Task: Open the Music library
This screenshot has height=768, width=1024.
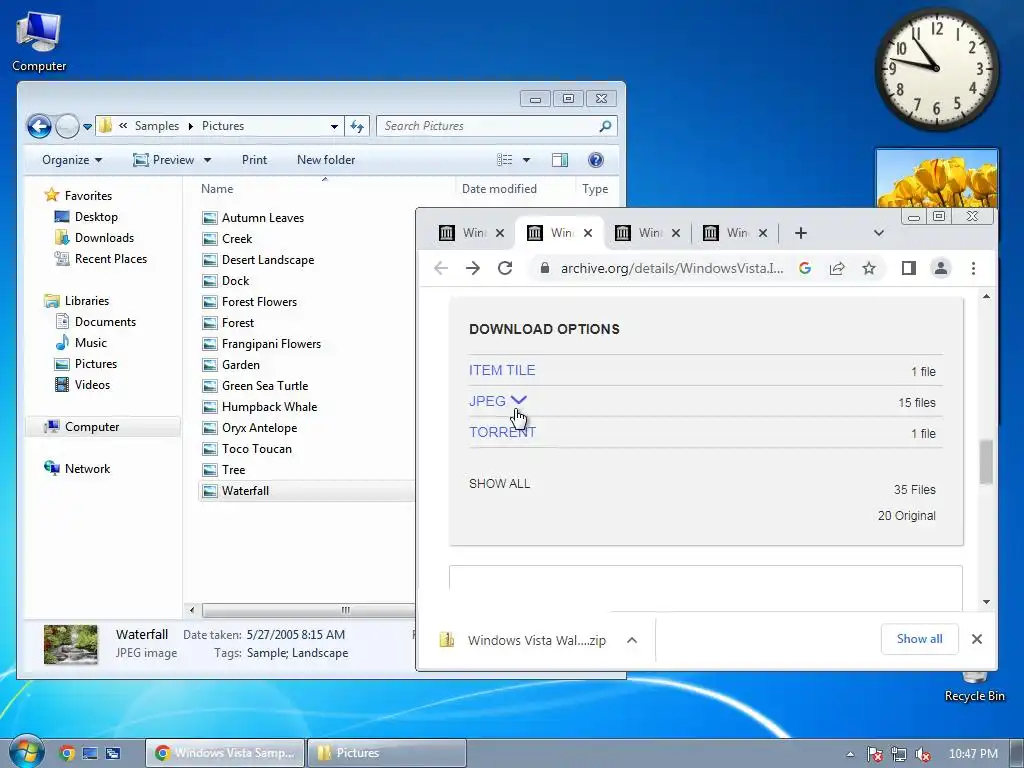Action: point(90,342)
